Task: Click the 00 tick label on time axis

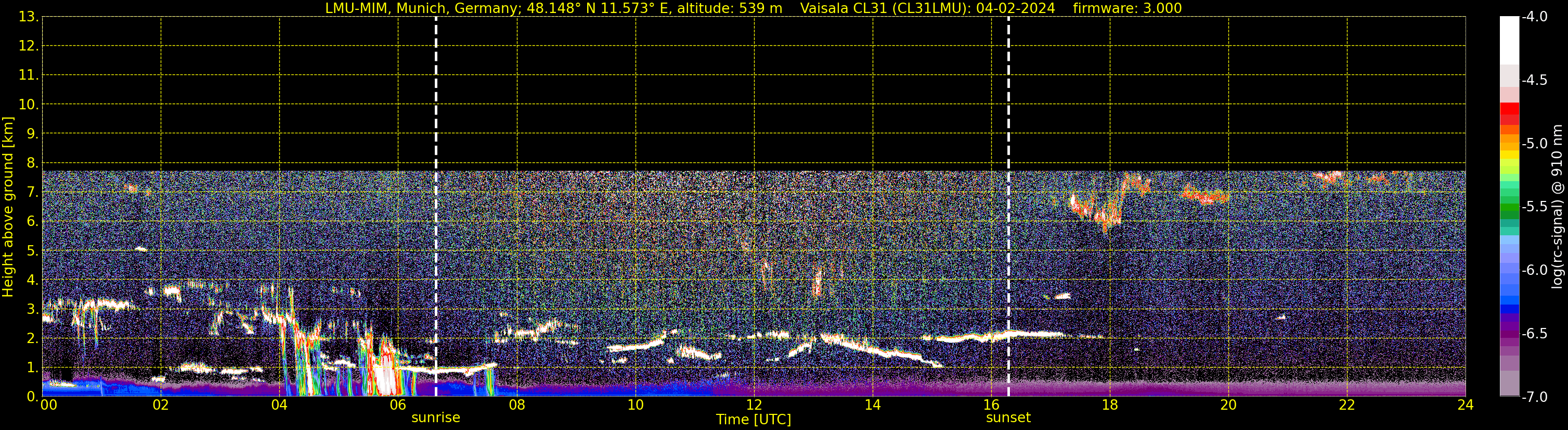Action: pos(49,406)
